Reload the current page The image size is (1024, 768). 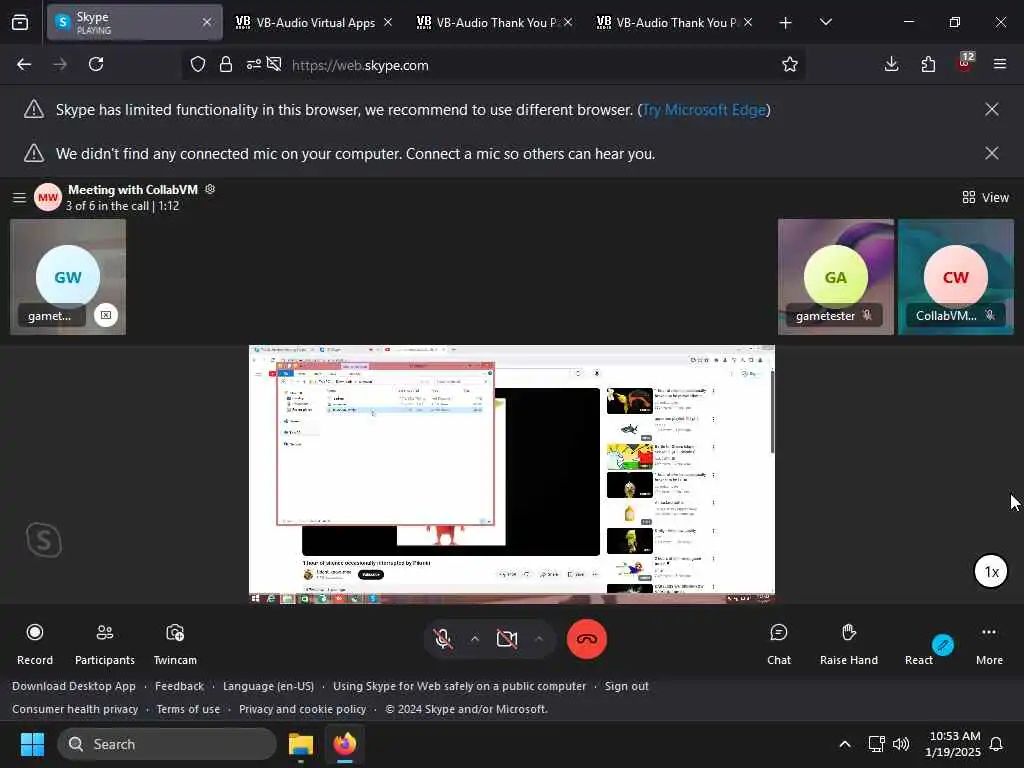point(96,64)
